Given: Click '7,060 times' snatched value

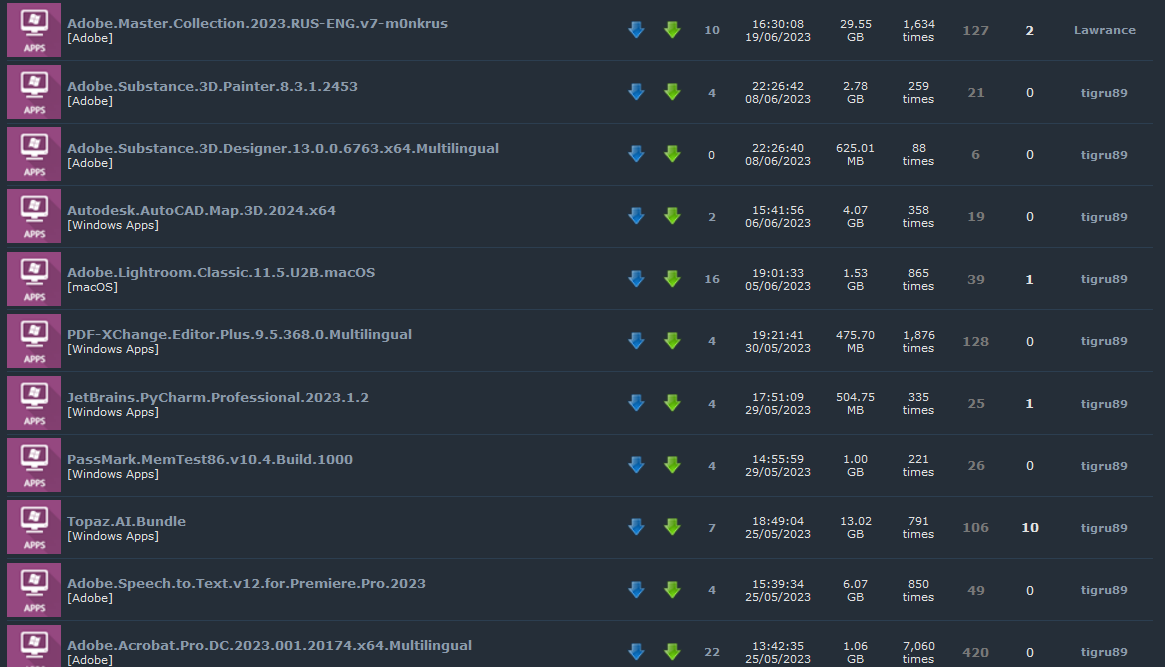Looking at the screenshot, I should (918, 652).
